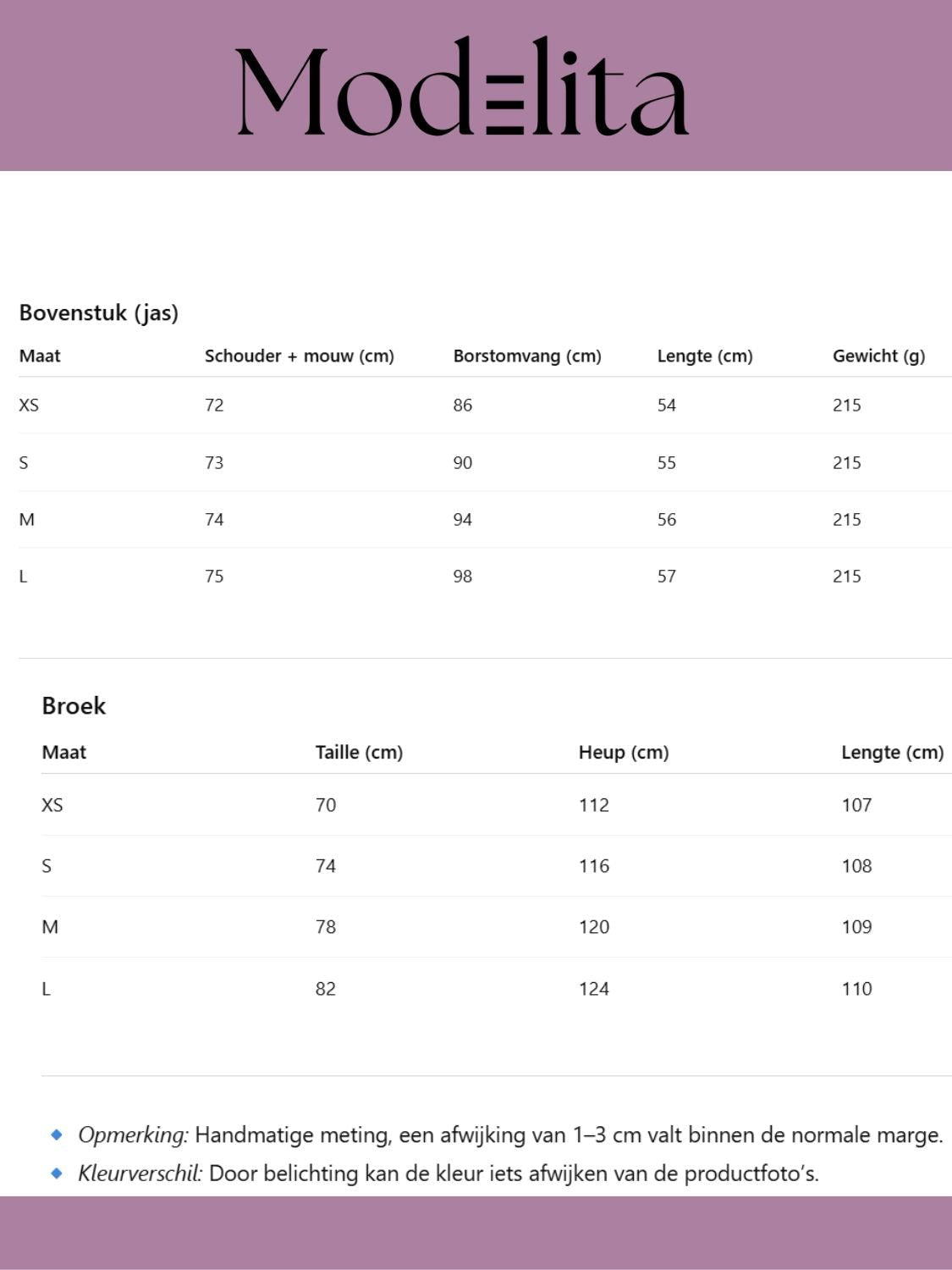Click the blue diamond beside Opmerking
This screenshot has height=1270, width=952.
[x=57, y=1135]
